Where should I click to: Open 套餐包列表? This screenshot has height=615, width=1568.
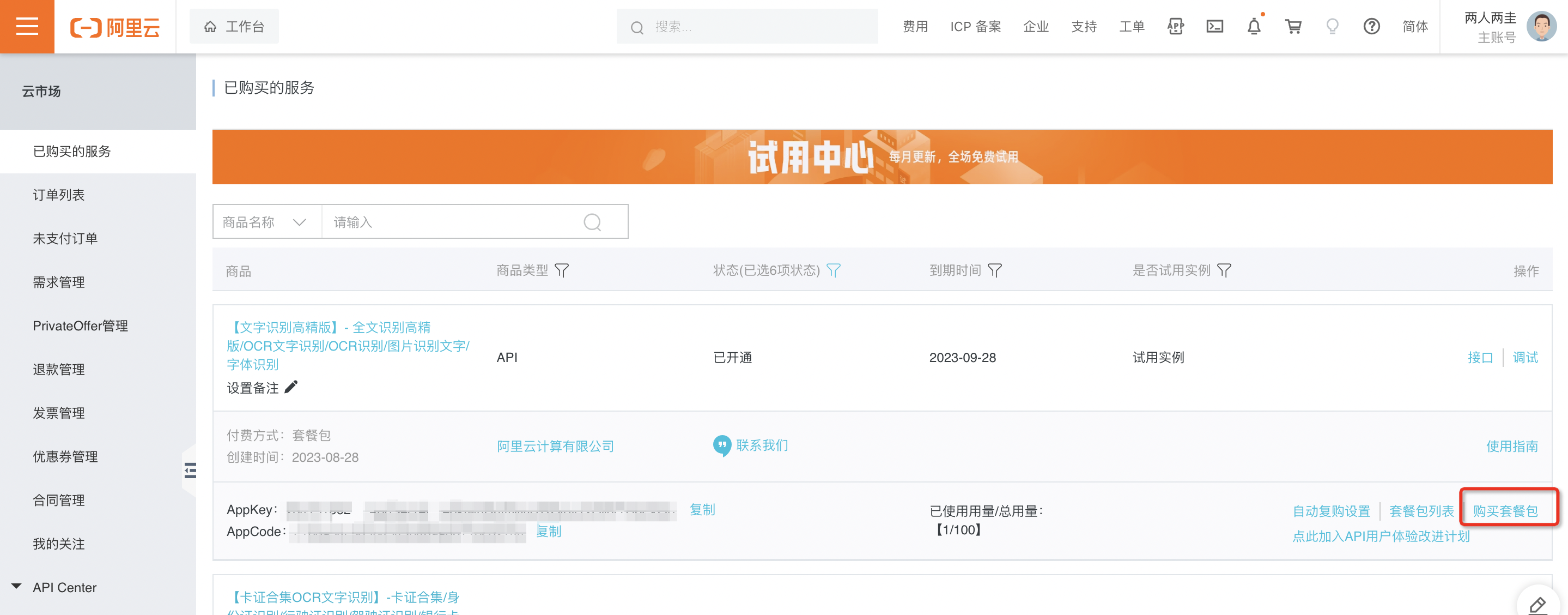(1421, 511)
